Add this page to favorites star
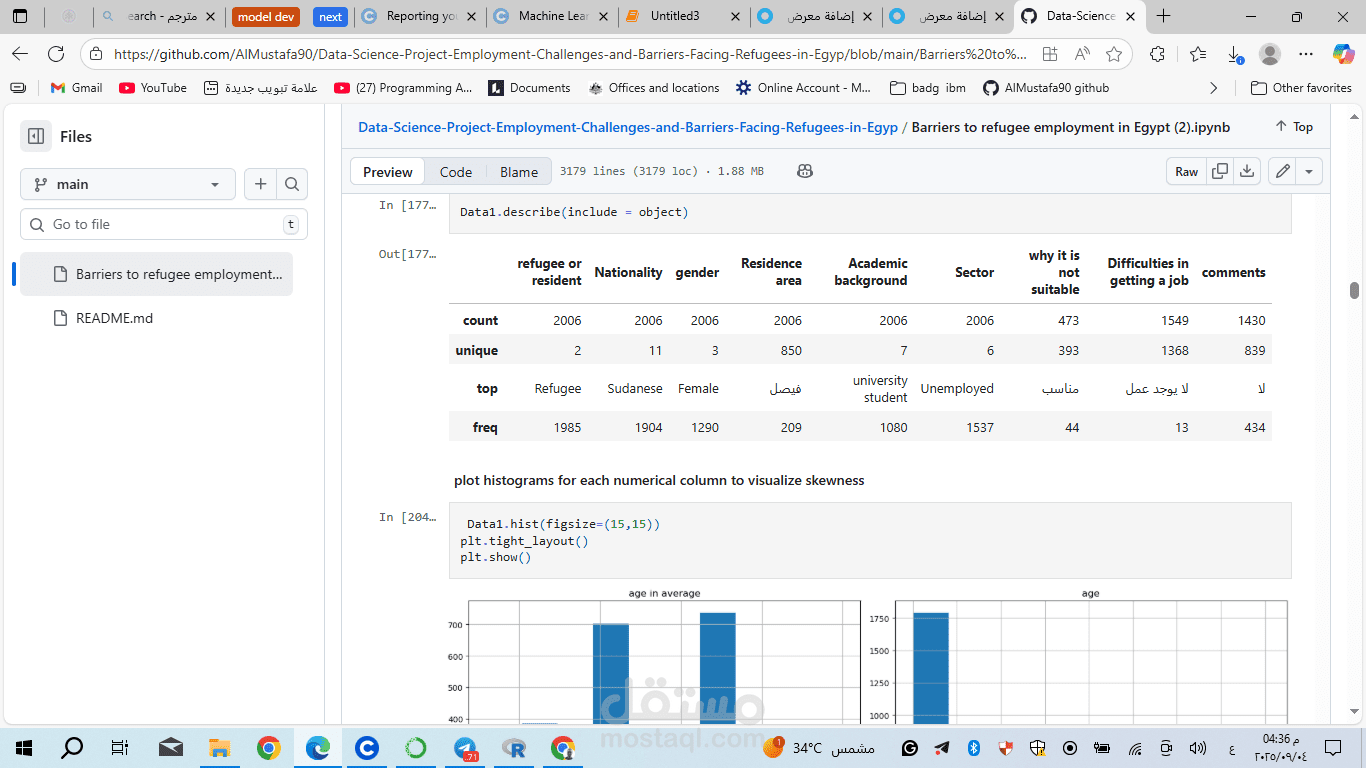This screenshot has height=768, width=1366. [1113, 54]
